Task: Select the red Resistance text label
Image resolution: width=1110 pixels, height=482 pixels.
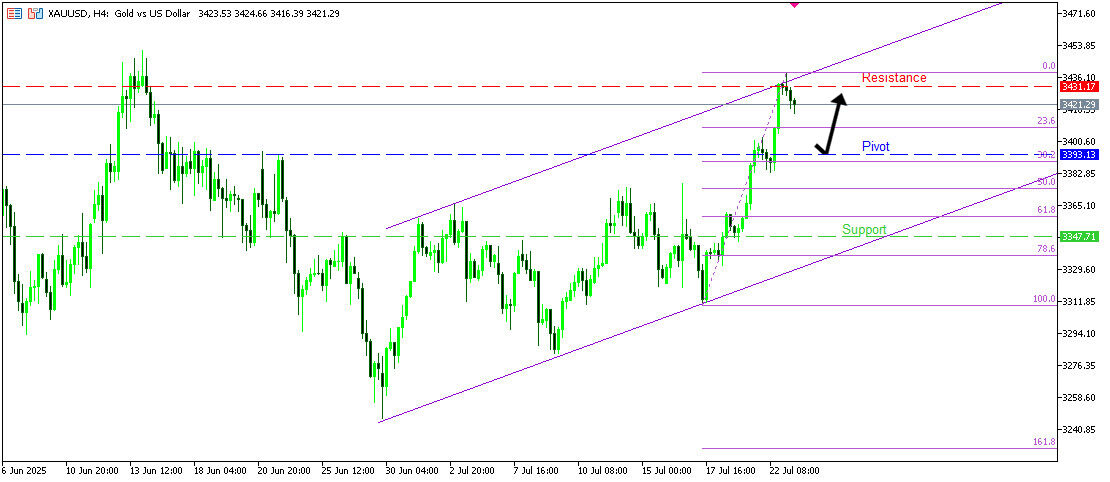Action: pos(893,78)
